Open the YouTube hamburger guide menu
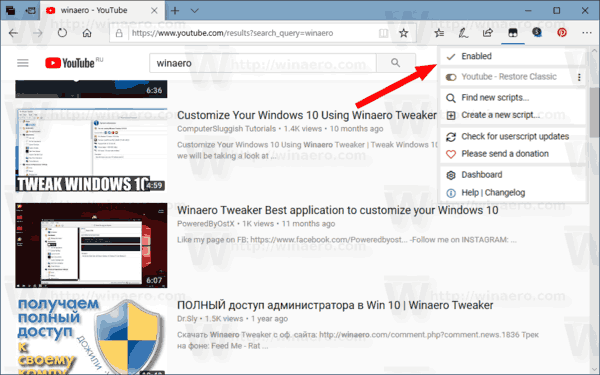Image resolution: width=600 pixels, height=375 pixels. point(23,63)
